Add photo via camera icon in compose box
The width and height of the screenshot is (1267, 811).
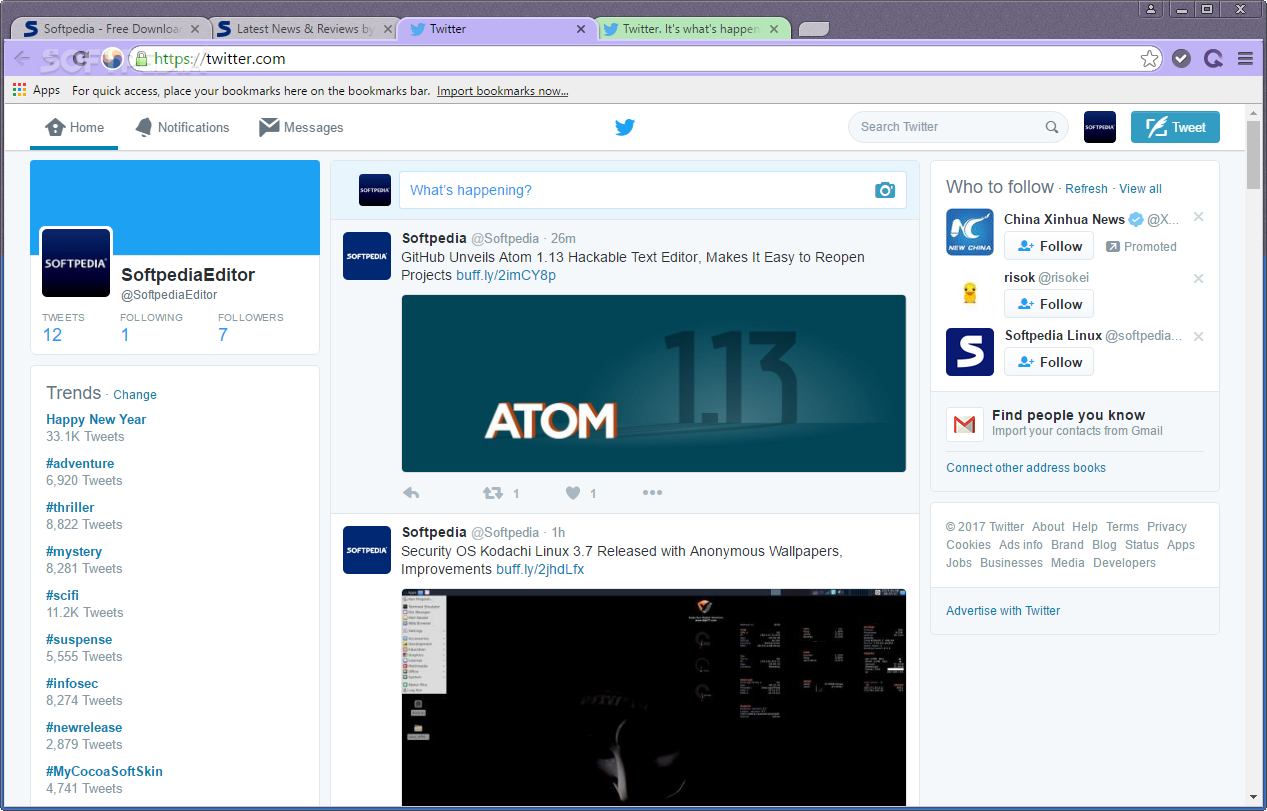[885, 190]
